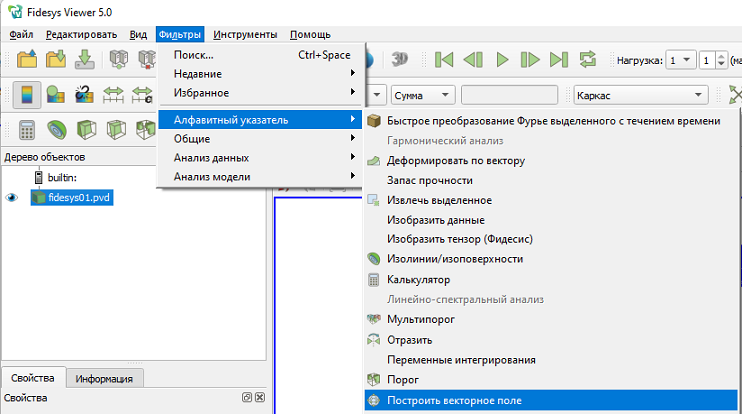Click the reset camera axes icon next to Каркас
Image resolution: width=742 pixels, height=414 pixels.
coord(735,95)
